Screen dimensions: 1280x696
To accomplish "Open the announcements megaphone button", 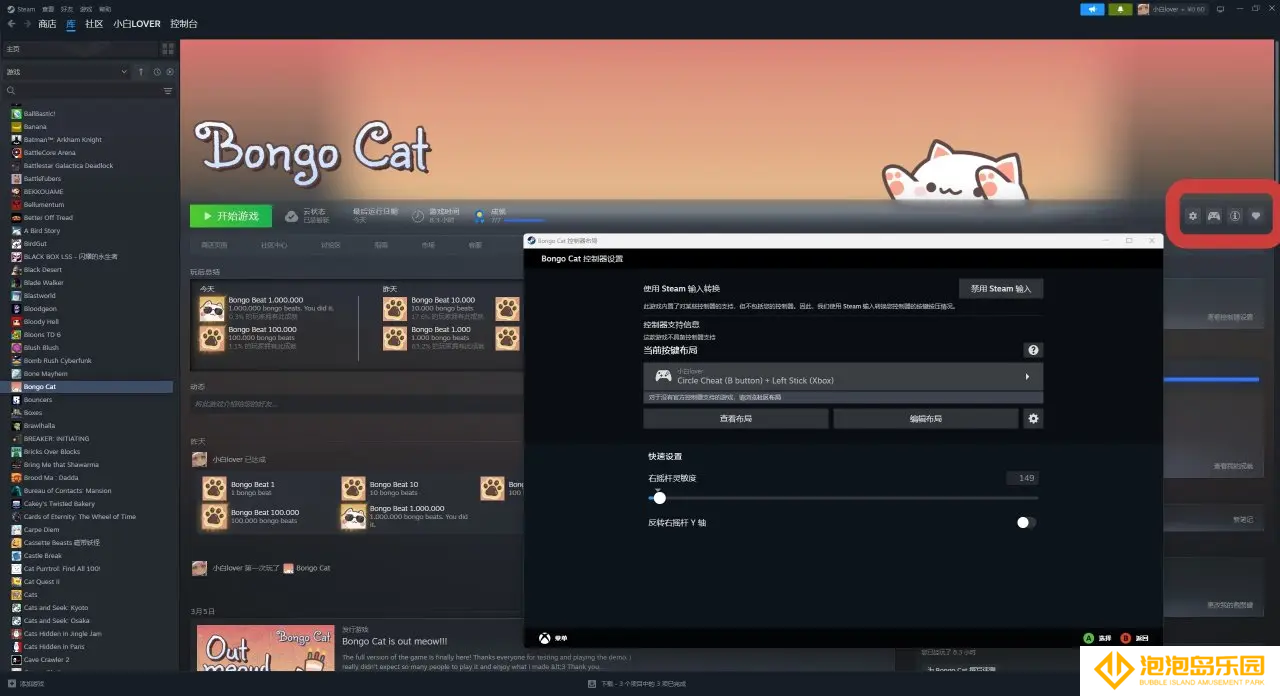I will click(x=1092, y=9).
